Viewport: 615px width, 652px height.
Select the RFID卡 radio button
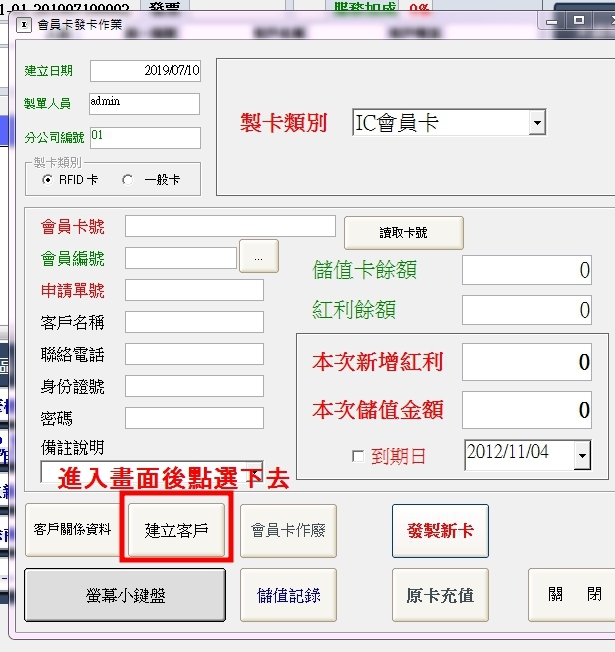pos(47,180)
